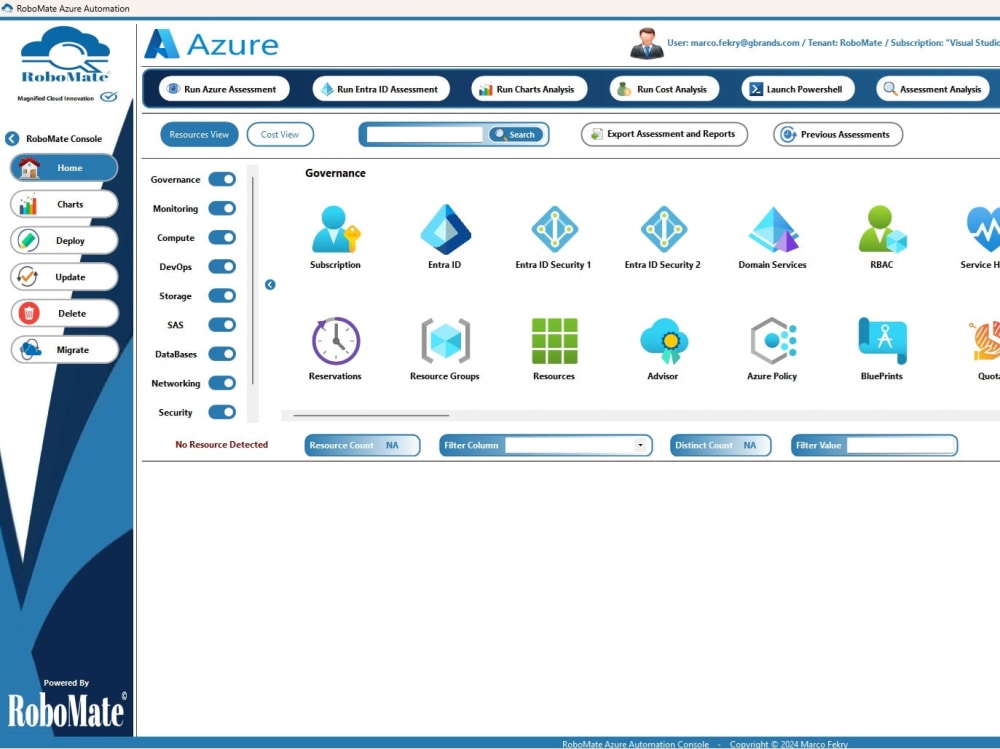Click the Resource Count NA field

362,445
